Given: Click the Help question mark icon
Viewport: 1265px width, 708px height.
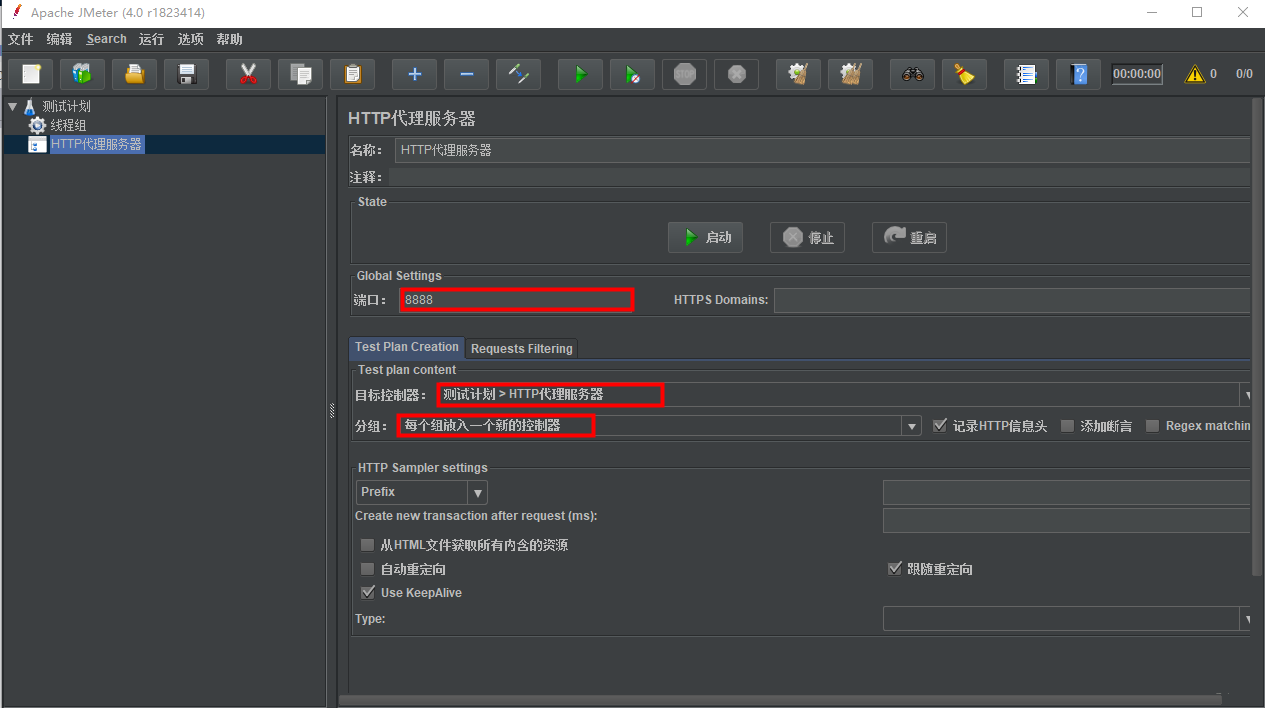Looking at the screenshot, I should tap(1078, 74).
